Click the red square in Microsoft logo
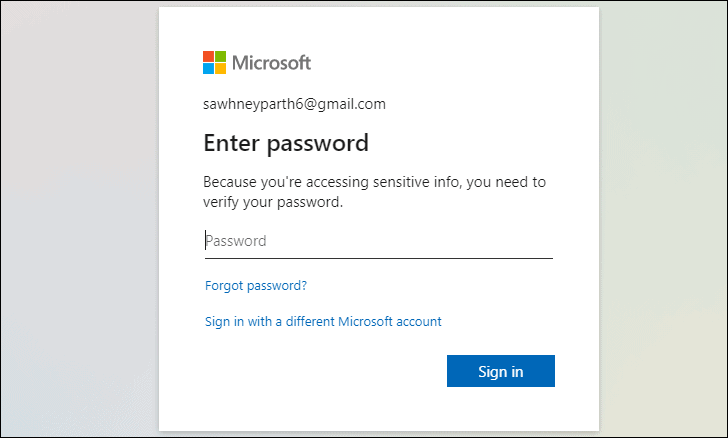This screenshot has width=728, height=438. (208, 57)
